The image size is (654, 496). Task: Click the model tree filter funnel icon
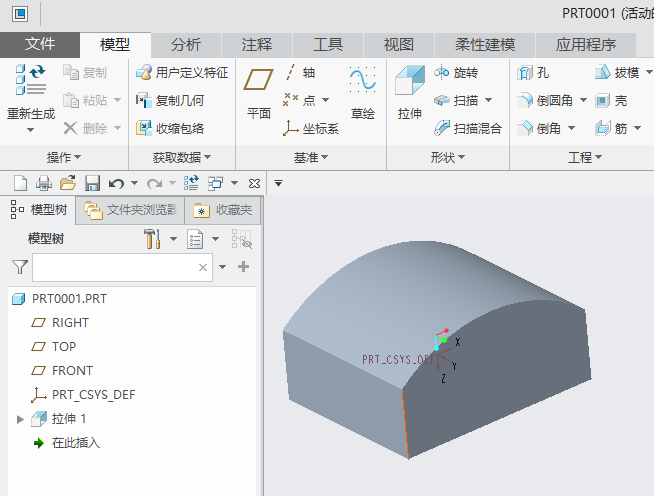[19, 267]
